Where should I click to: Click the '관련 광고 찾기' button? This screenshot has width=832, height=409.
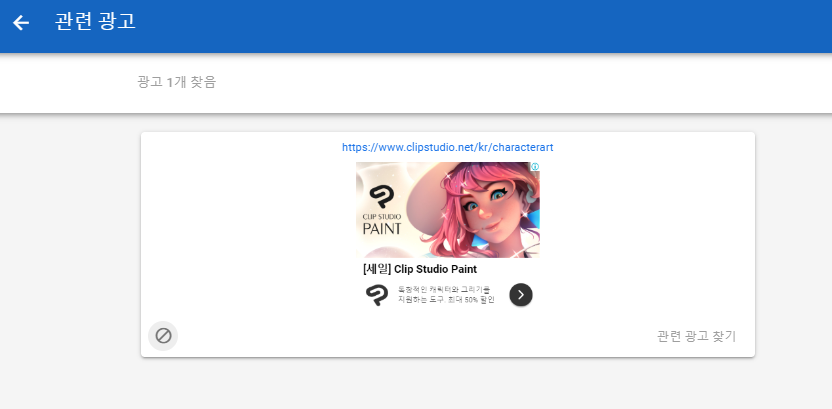point(696,336)
